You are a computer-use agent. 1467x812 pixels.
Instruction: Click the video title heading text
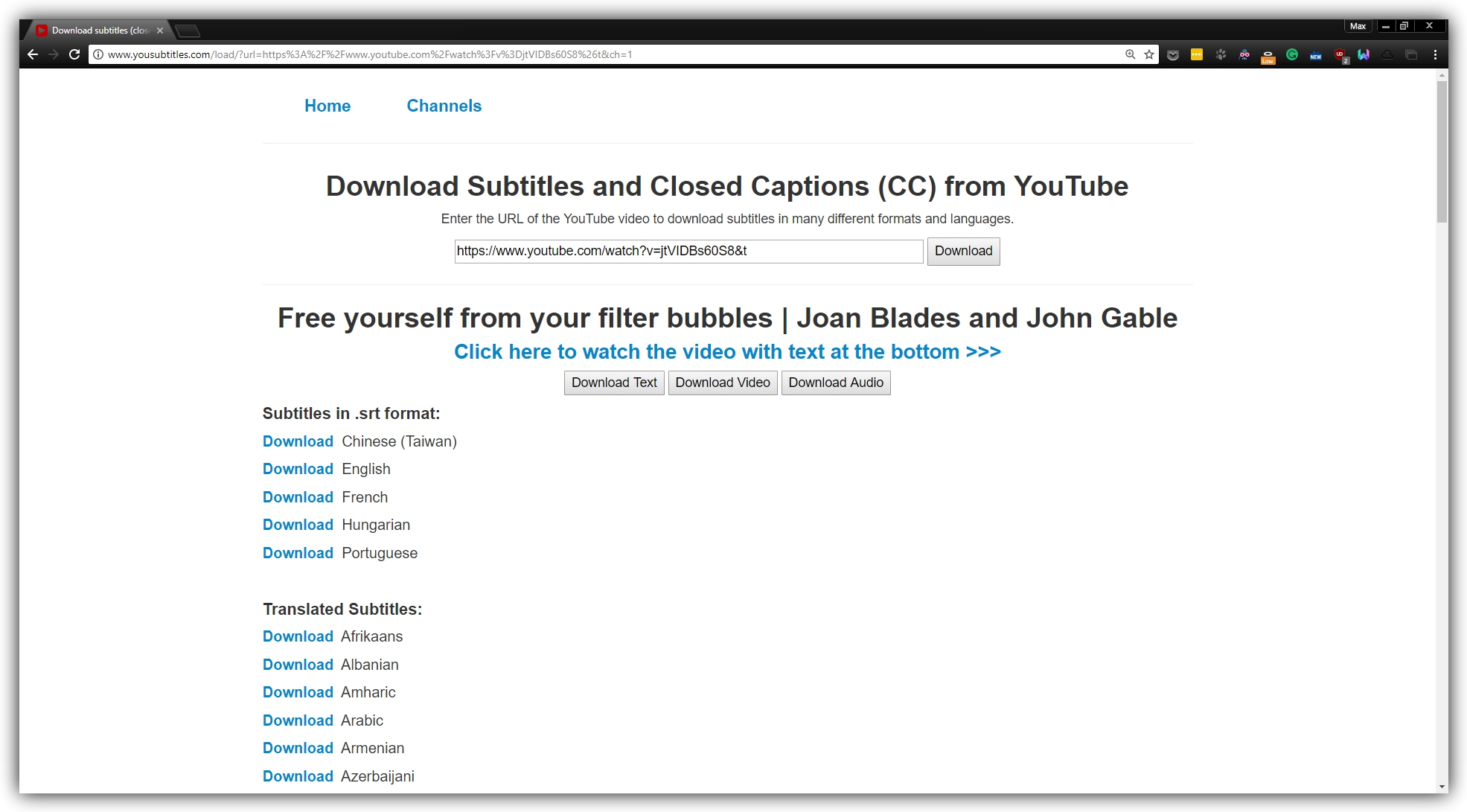pyautogui.click(x=727, y=318)
